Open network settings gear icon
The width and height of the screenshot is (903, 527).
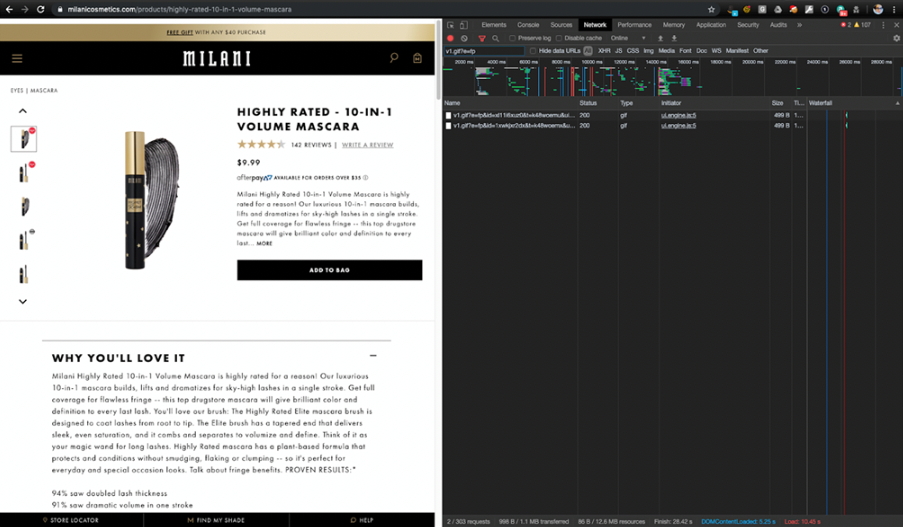click(x=896, y=38)
